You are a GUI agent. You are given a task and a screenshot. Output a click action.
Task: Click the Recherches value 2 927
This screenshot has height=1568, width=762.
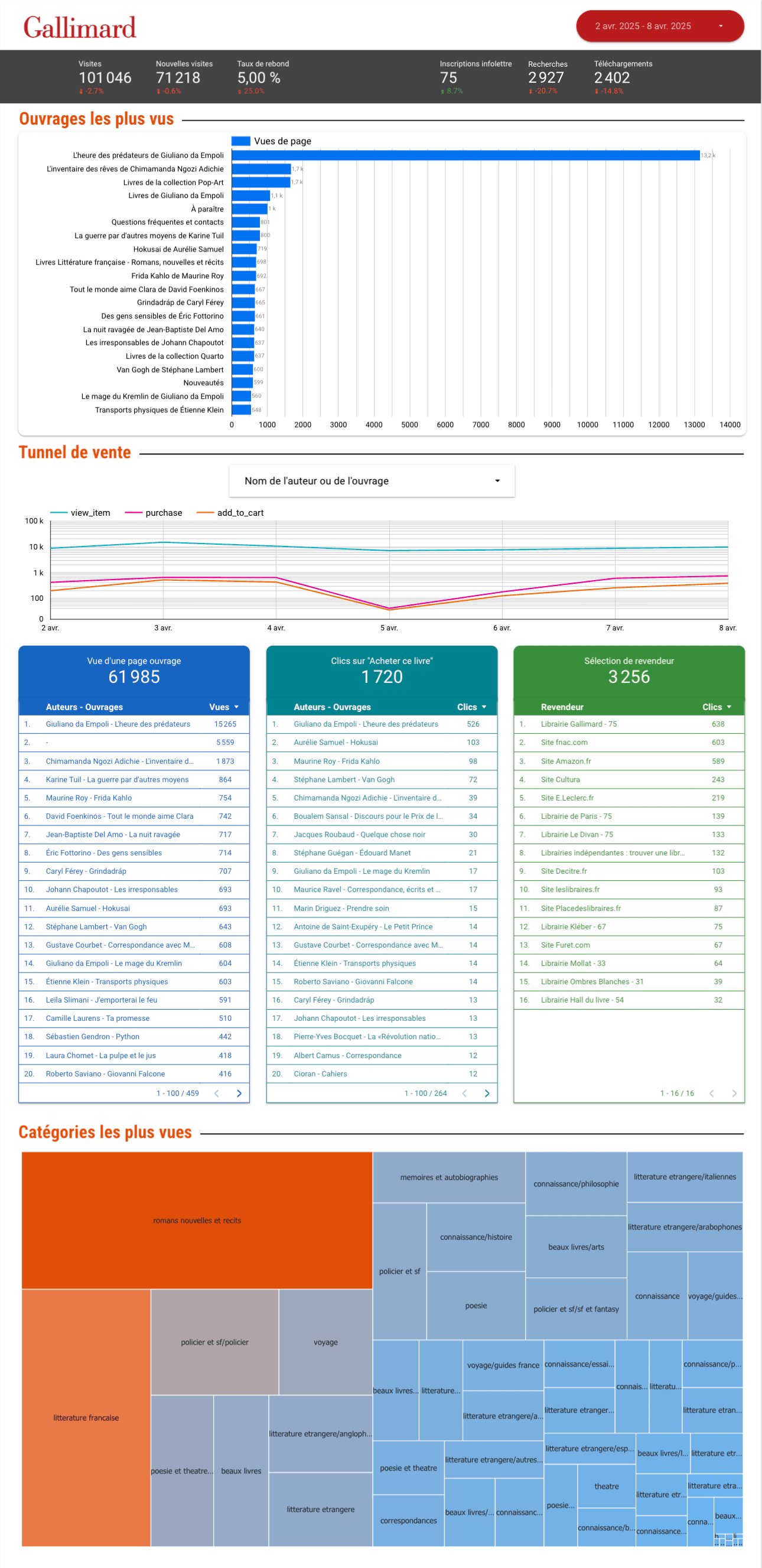pos(546,78)
